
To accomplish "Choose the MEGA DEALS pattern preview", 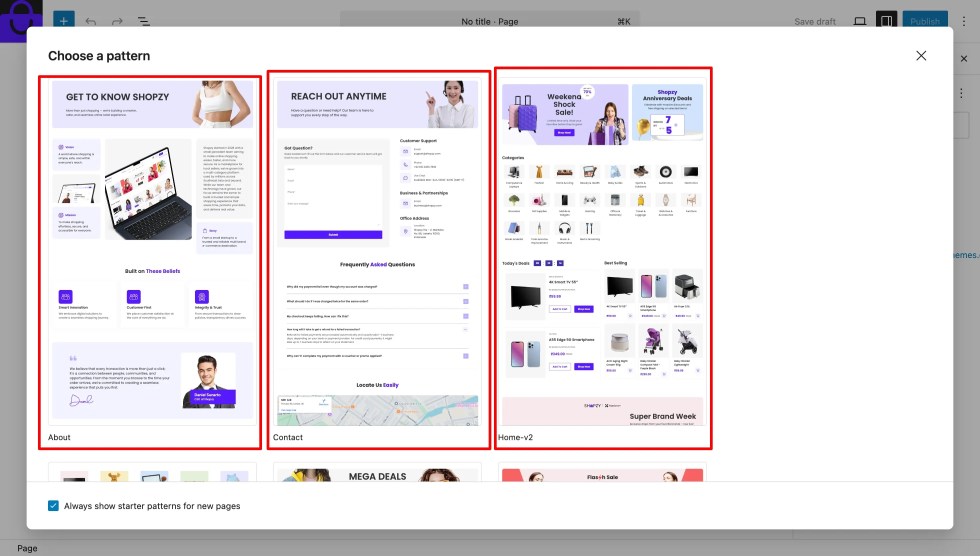I will (x=378, y=472).
